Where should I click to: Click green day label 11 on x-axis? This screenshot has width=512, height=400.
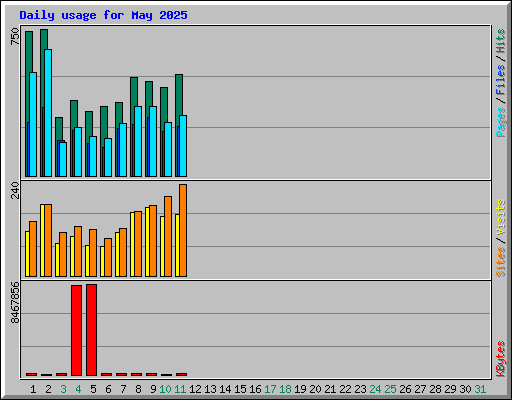(180, 389)
